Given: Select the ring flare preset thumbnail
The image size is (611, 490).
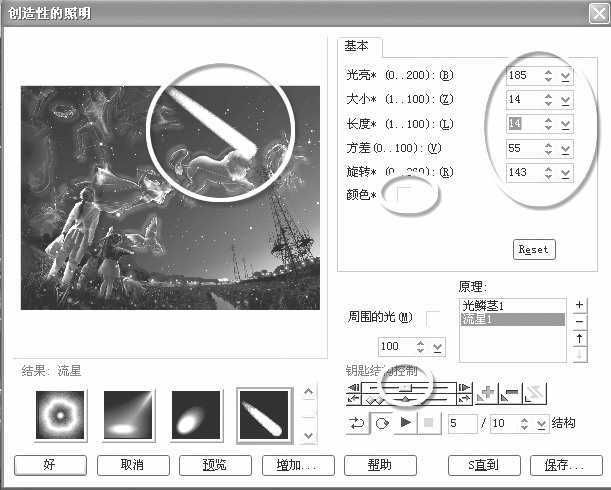Looking at the screenshot, I should (60, 415).
